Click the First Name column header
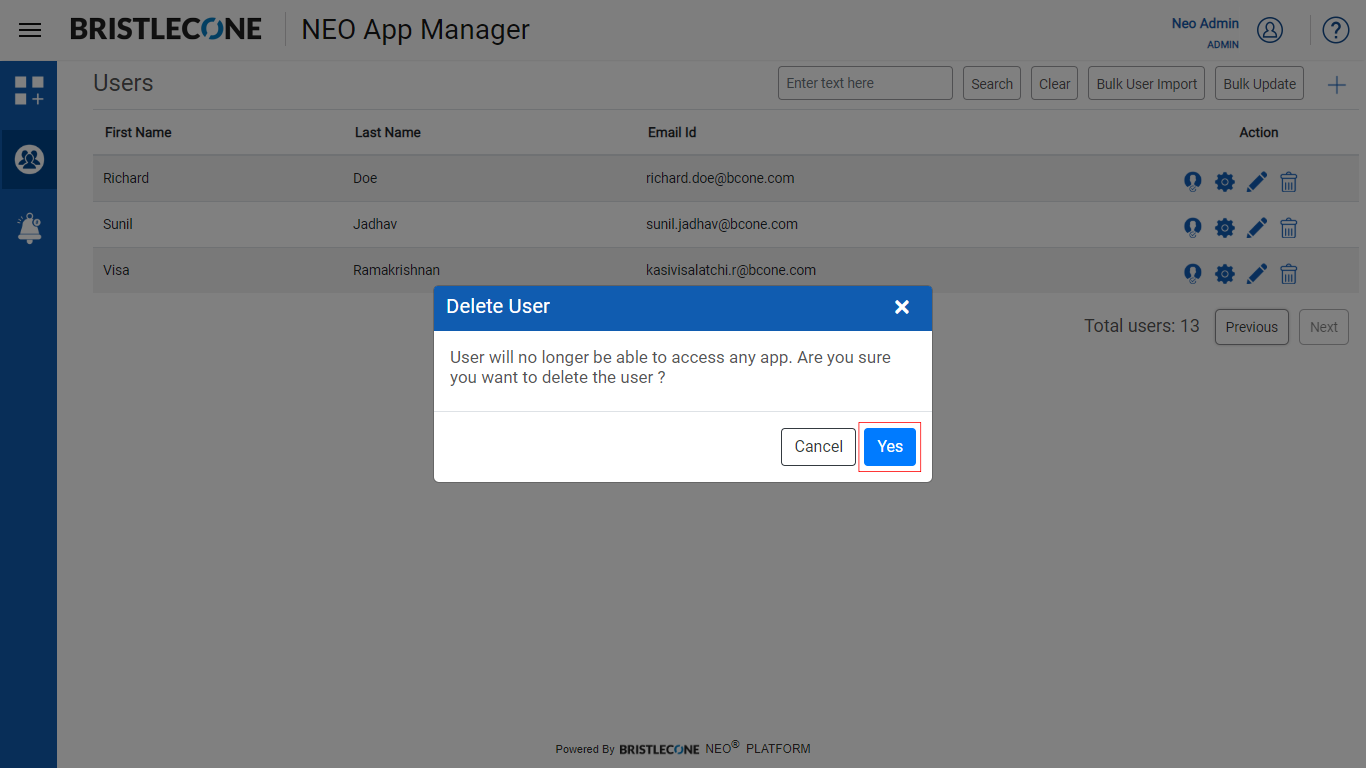The image size is (1366, 768). (138, 132)
